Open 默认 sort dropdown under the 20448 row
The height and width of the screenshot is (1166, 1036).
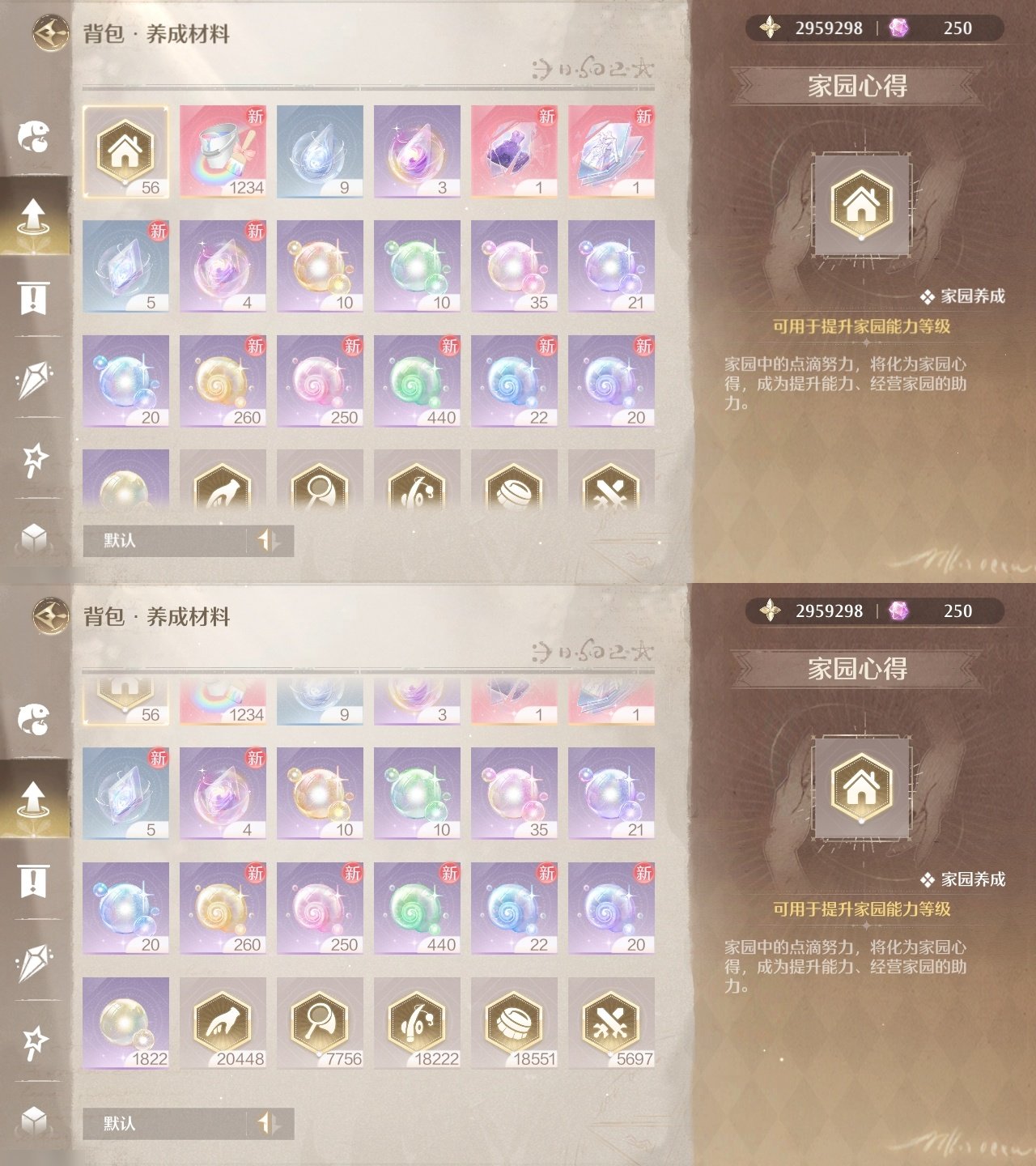pyautogui.click(x=165, y=1123)
